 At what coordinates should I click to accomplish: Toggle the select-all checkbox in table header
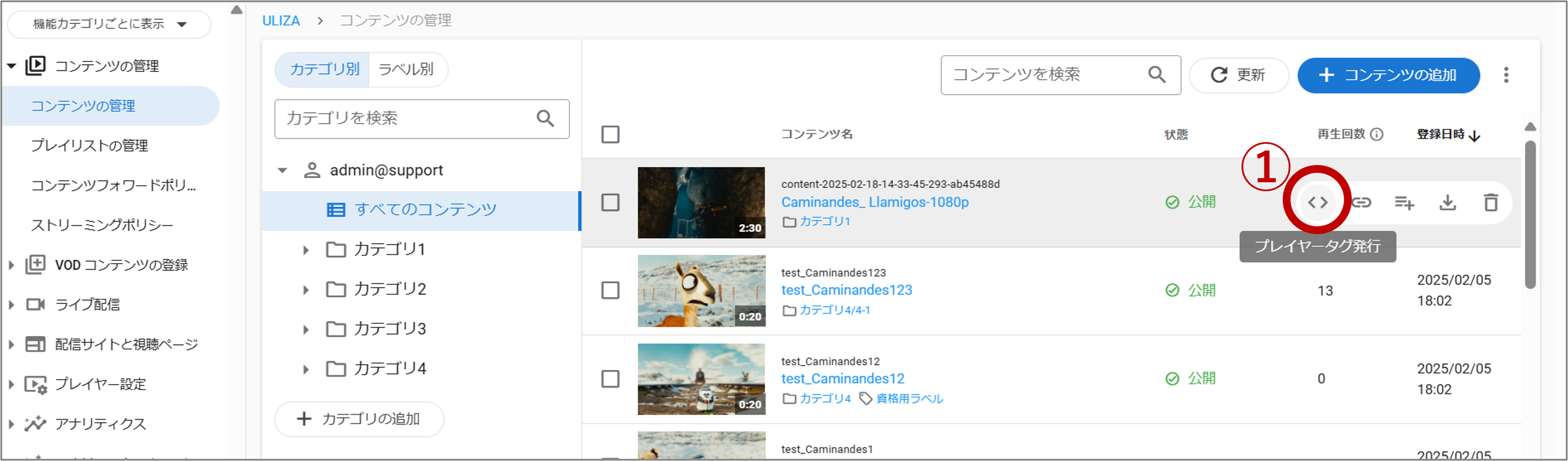610,134
